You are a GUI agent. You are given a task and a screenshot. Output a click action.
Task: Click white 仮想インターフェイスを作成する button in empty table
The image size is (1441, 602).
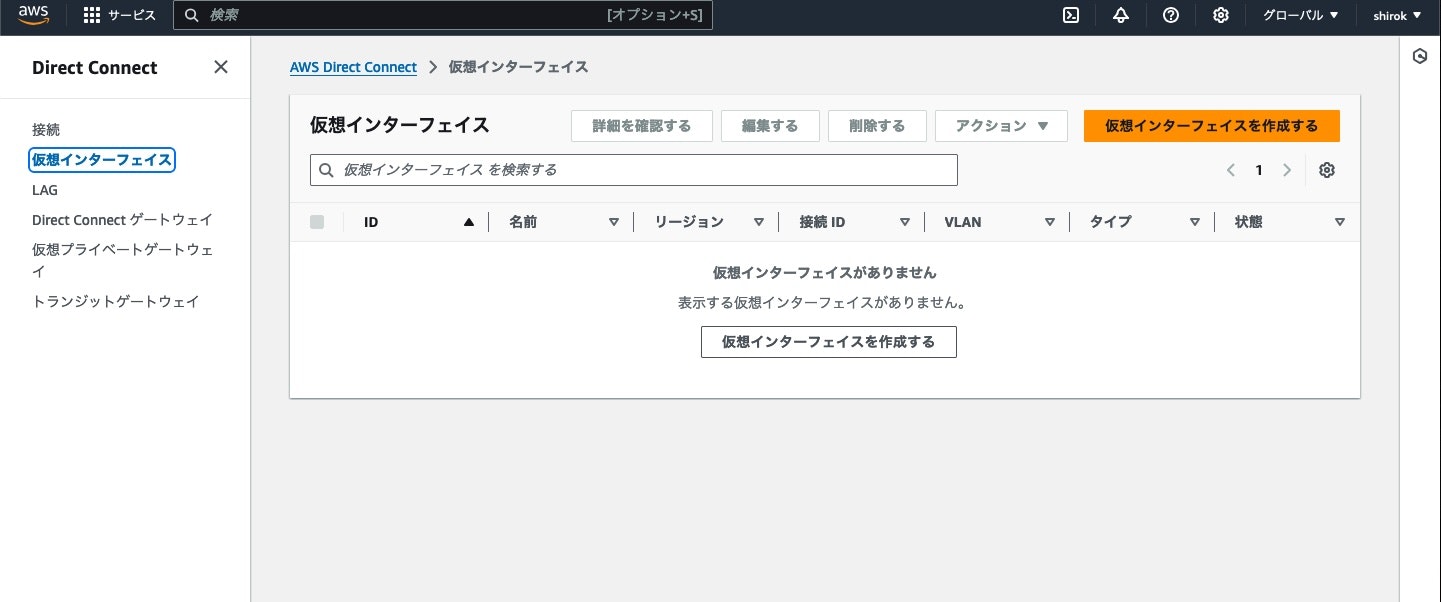pyautogui.click(x=829, y=342)
